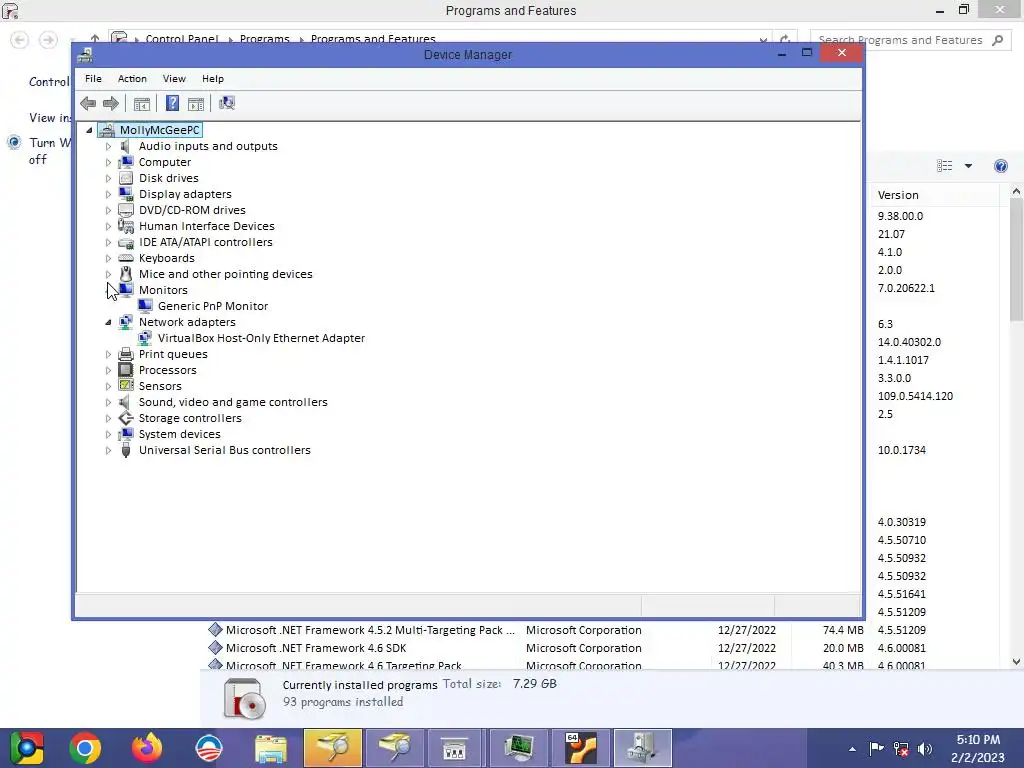Select the Audio inputs and outputs icon
This screenshot has width=1024, height=768.
125,146
